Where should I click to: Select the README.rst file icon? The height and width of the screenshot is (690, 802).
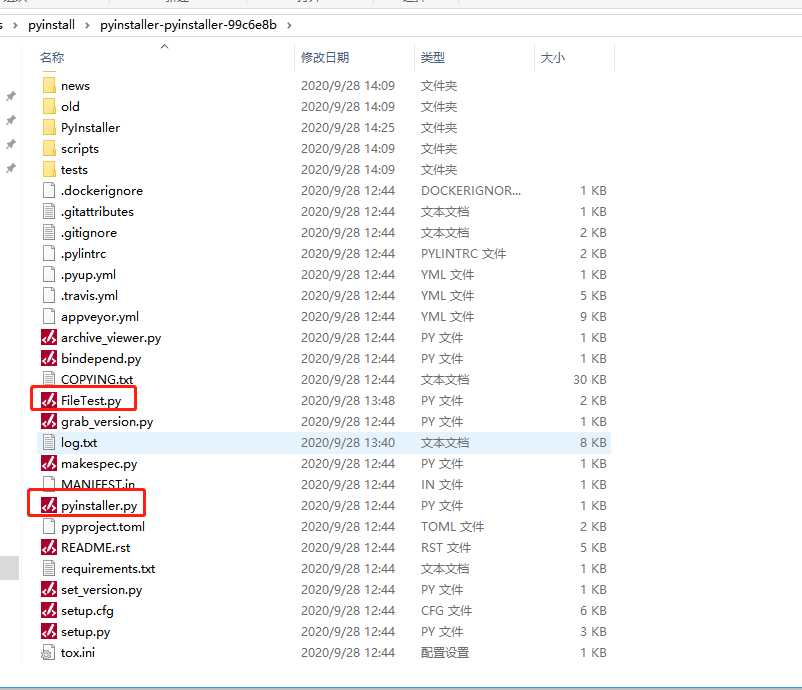pyautogui.click(x=49, y=548)
